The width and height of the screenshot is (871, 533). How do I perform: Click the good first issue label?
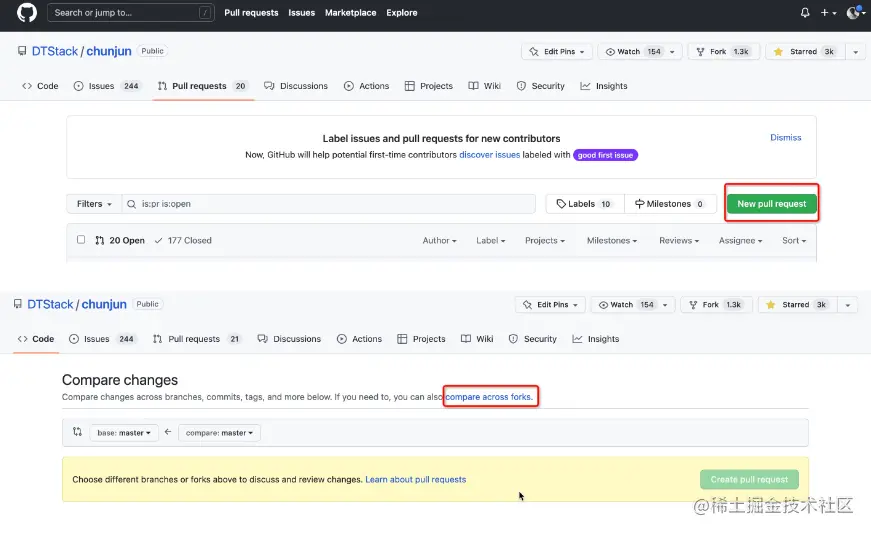(x=605, y=155)
